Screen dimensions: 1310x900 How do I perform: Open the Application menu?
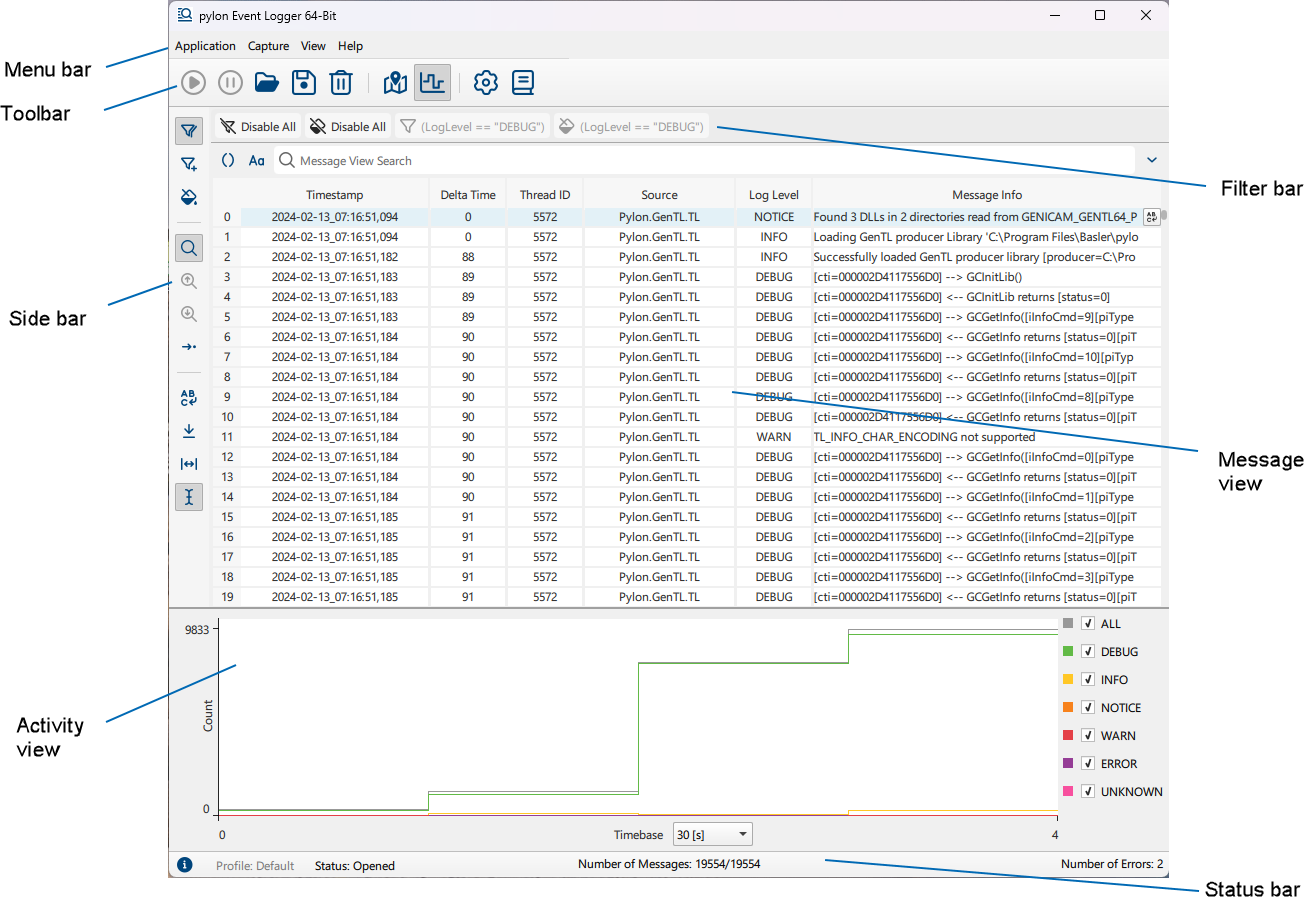[x=205, y=46]
